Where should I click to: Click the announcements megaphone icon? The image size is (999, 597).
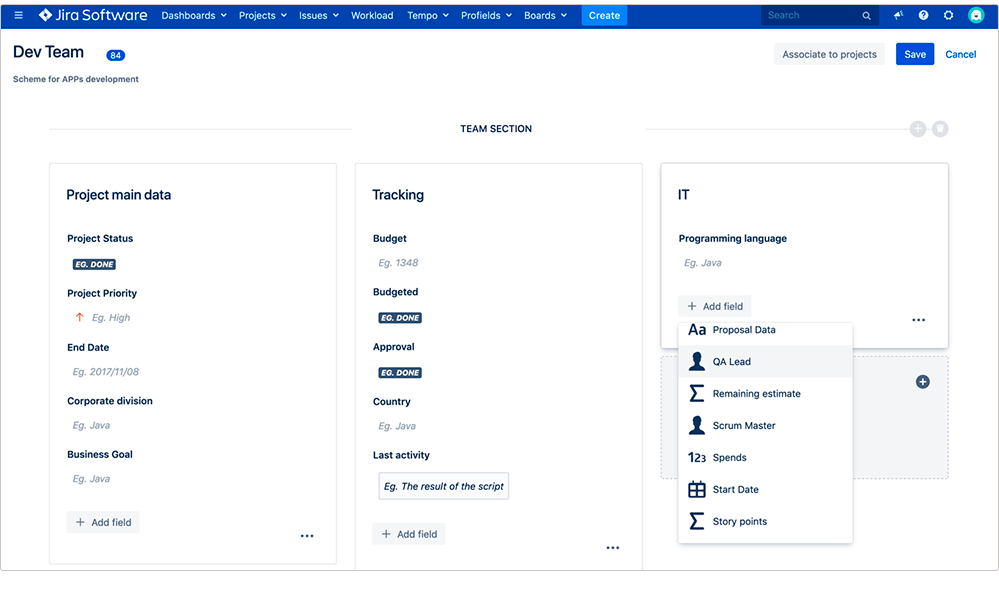(898, 15)
